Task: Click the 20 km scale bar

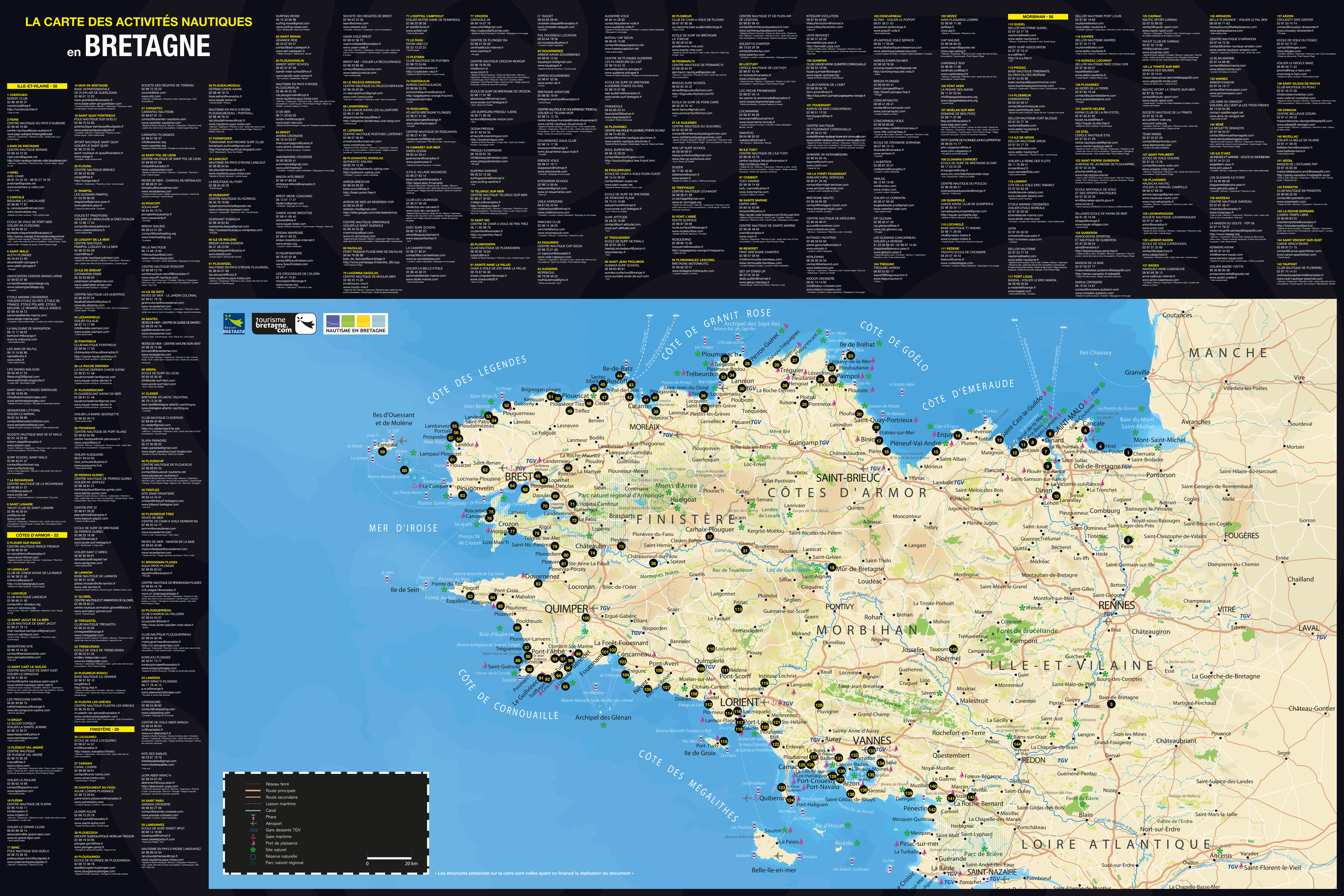Action: pyautogui.click(x=389, y=858)
